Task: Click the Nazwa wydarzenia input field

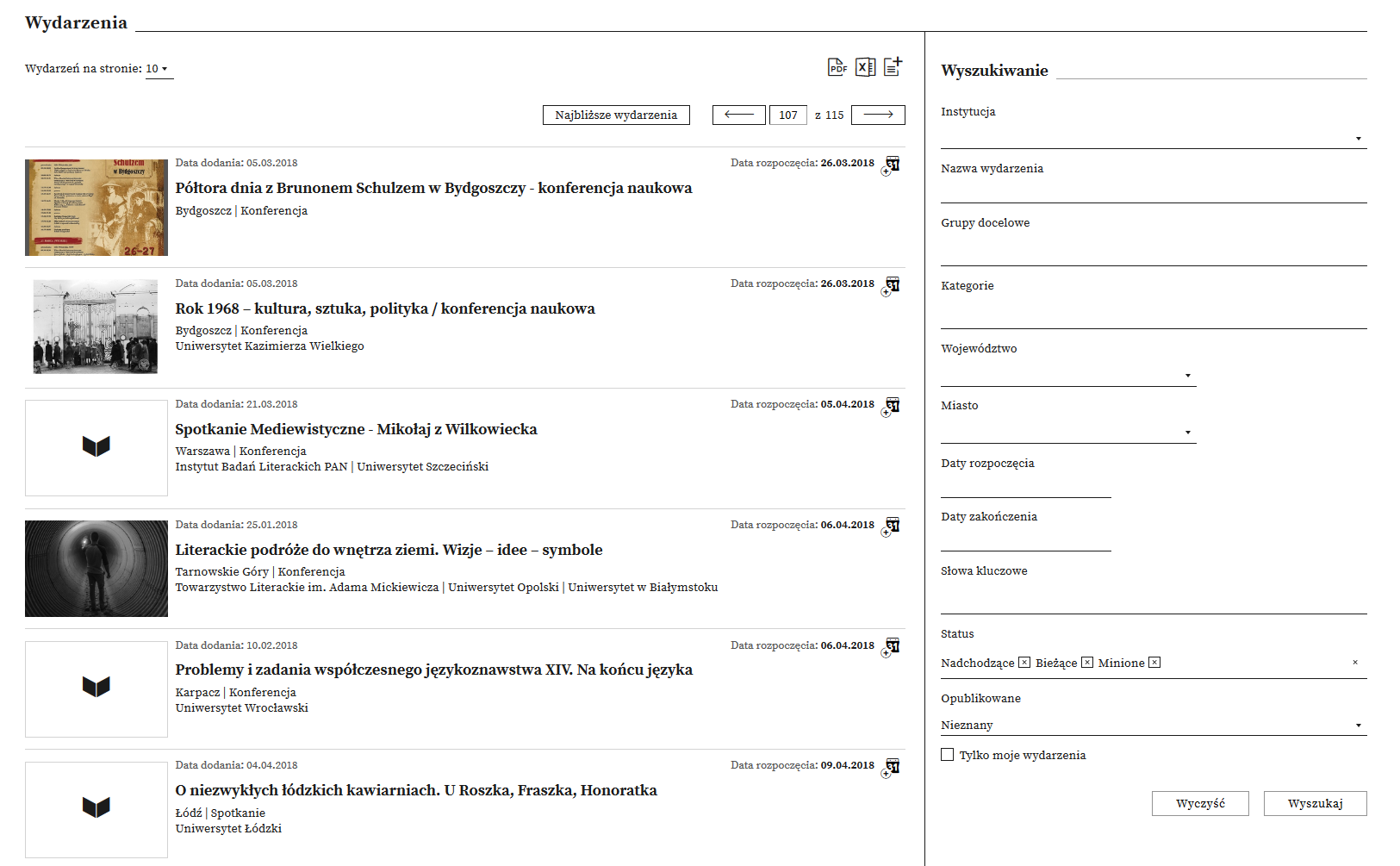Action: point(1153,192)
